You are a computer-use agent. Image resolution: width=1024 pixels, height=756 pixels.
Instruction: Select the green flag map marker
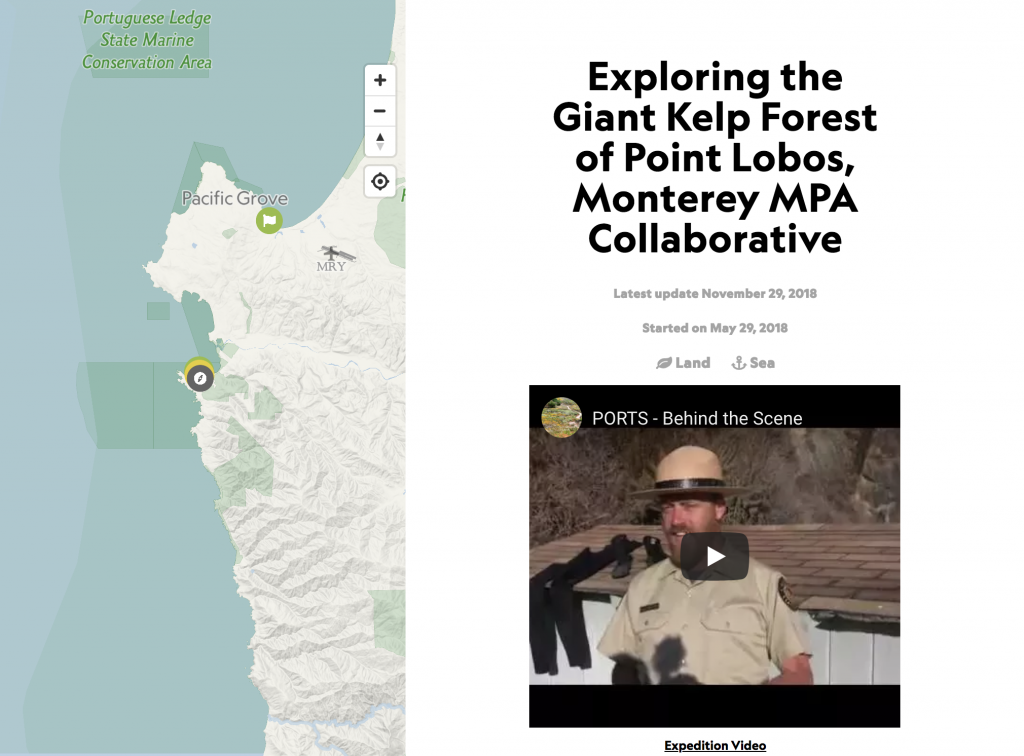(x=269, y=220)
